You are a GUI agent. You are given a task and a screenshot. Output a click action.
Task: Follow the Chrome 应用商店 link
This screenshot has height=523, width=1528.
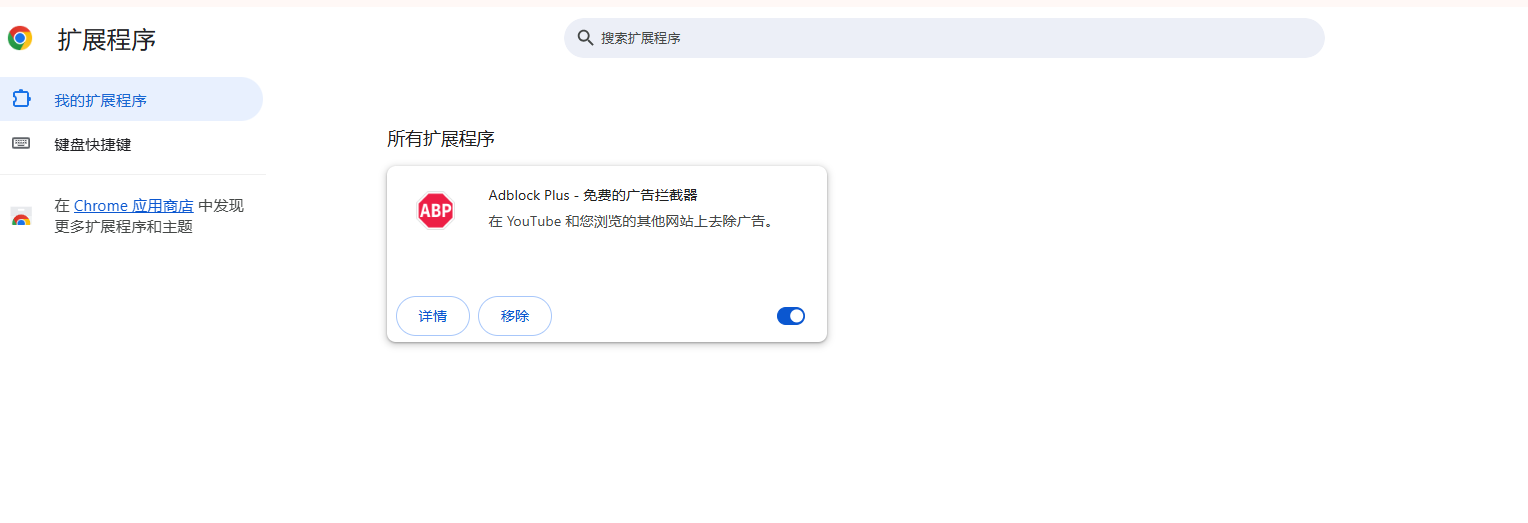(133, 205)
